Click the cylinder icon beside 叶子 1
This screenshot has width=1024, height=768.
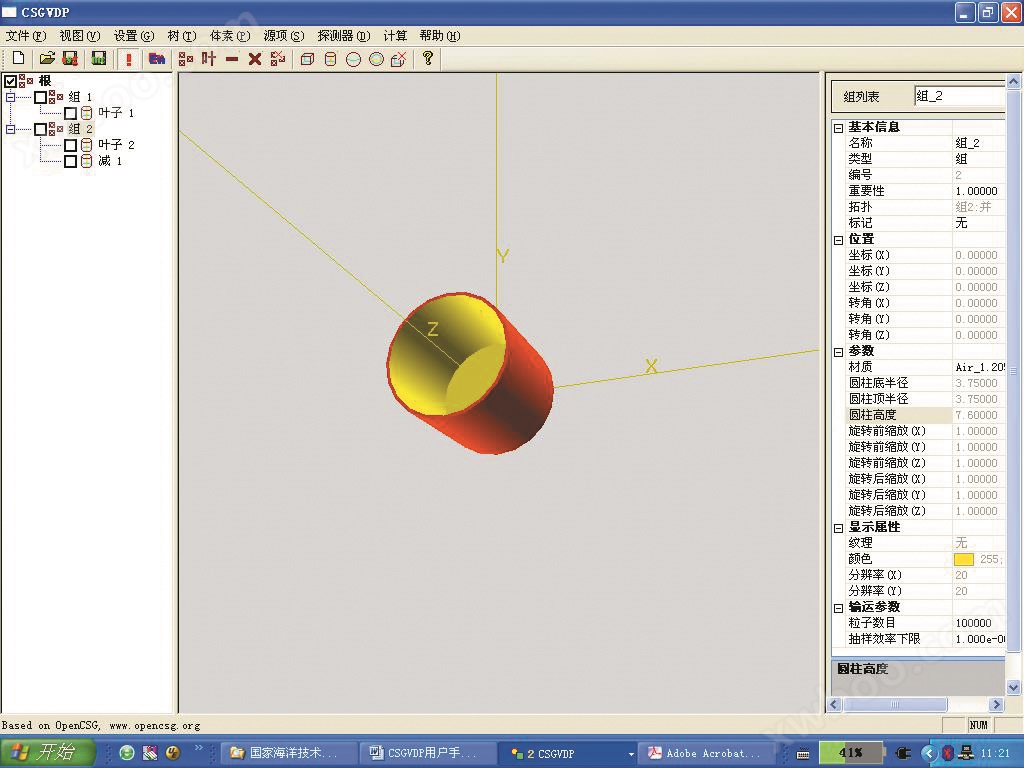(x=86, y=113)
